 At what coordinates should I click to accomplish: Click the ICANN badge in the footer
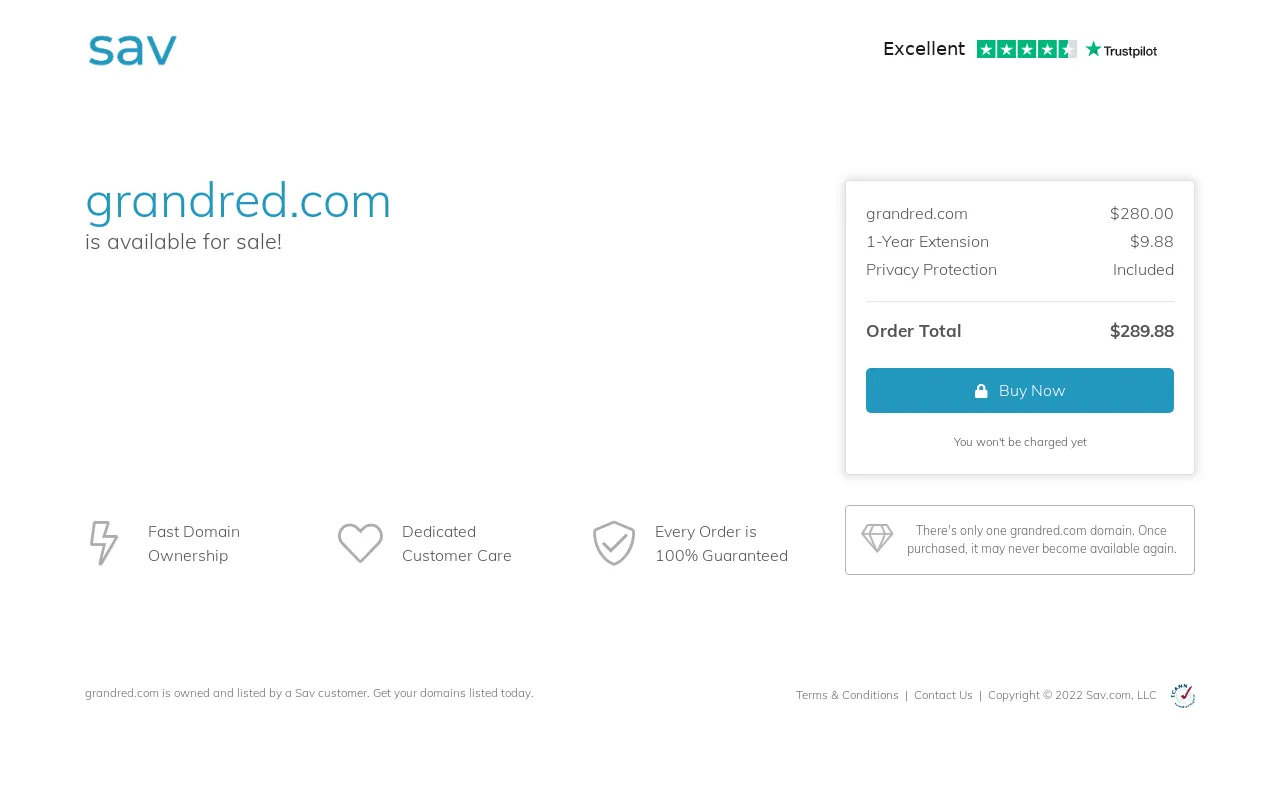pyautogui.click(x=1183, y=695)
